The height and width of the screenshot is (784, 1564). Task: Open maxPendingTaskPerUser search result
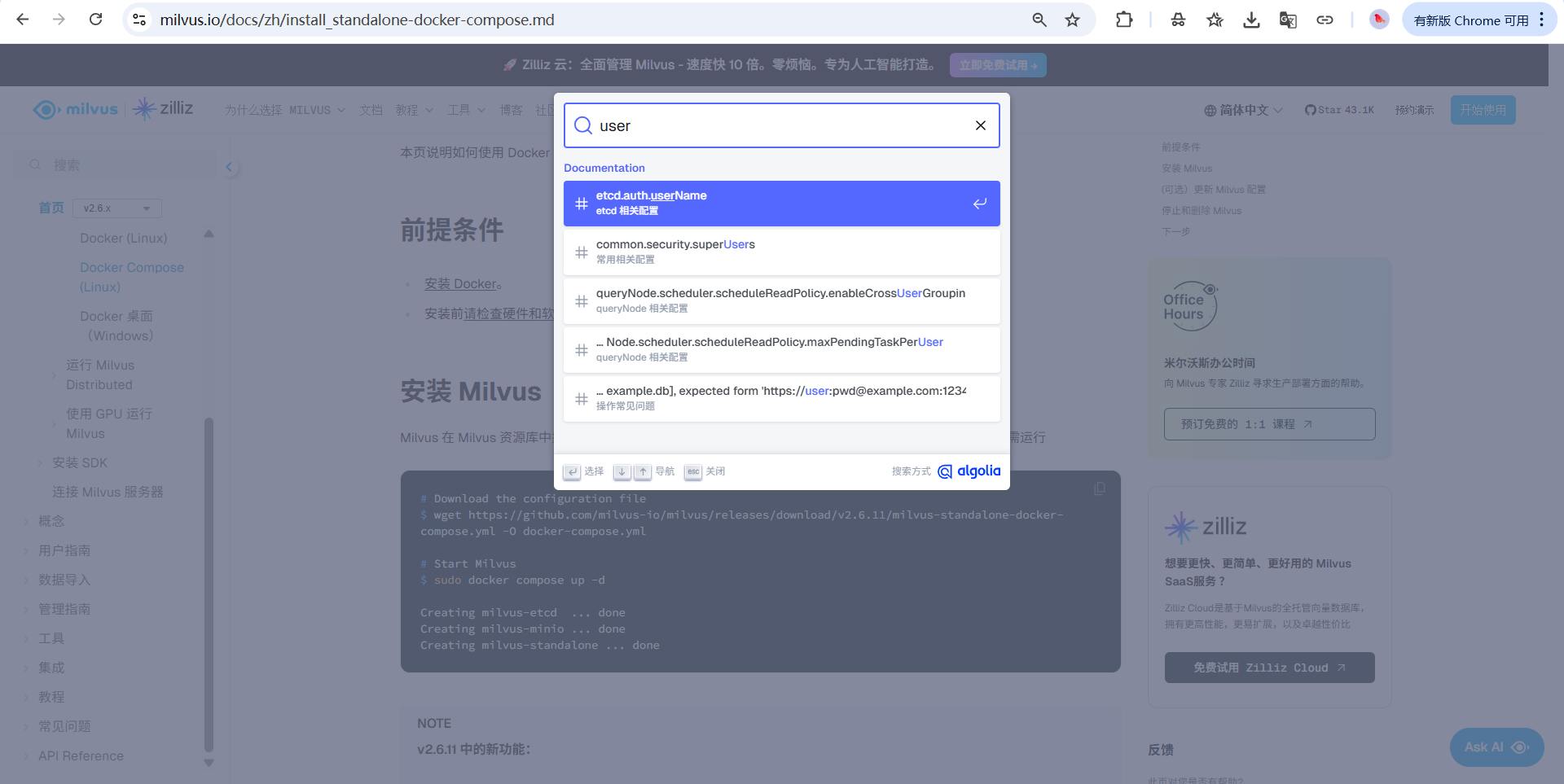coord(782,350)
